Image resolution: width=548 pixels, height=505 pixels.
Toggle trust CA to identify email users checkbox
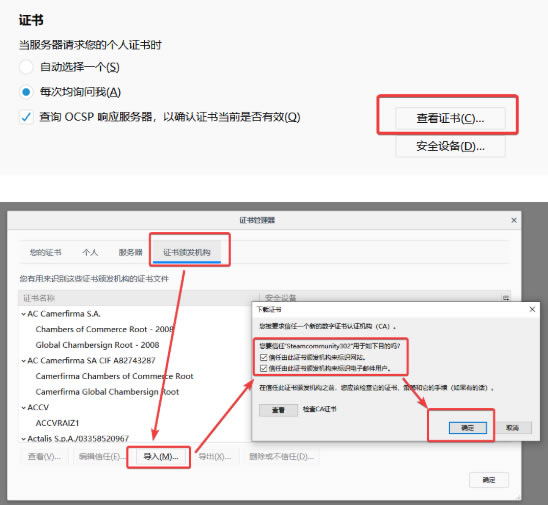[264, 368]
